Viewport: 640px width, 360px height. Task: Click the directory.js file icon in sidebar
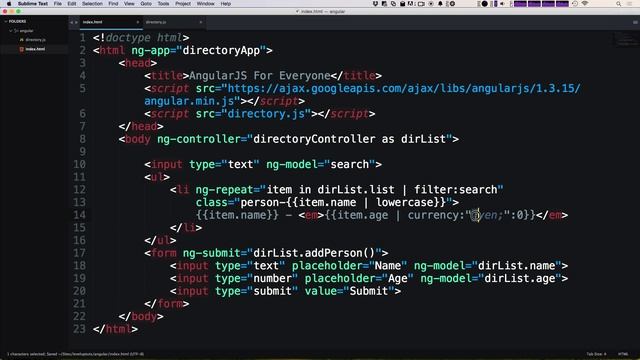[x=22, y=40]
